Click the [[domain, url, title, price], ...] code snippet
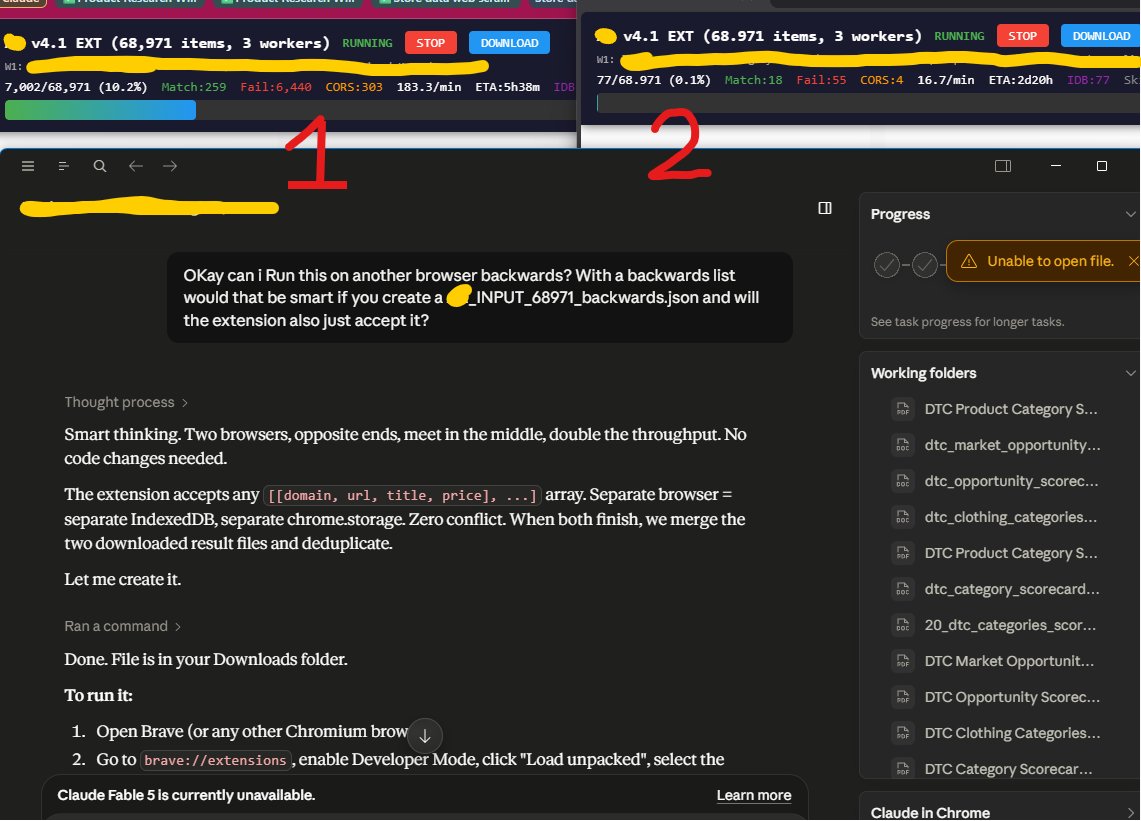The height and width of the screenshot is (821, 1141). point(402,495)
